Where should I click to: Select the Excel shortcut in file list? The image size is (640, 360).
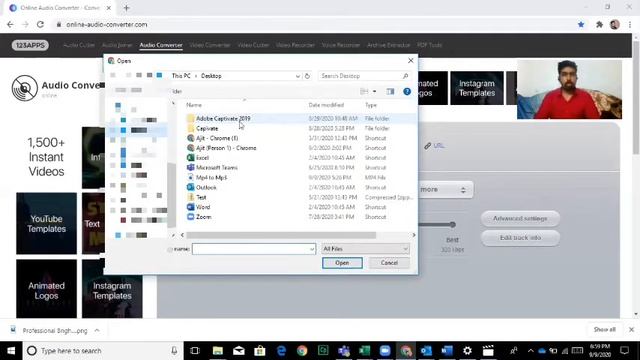coord(202,158)
